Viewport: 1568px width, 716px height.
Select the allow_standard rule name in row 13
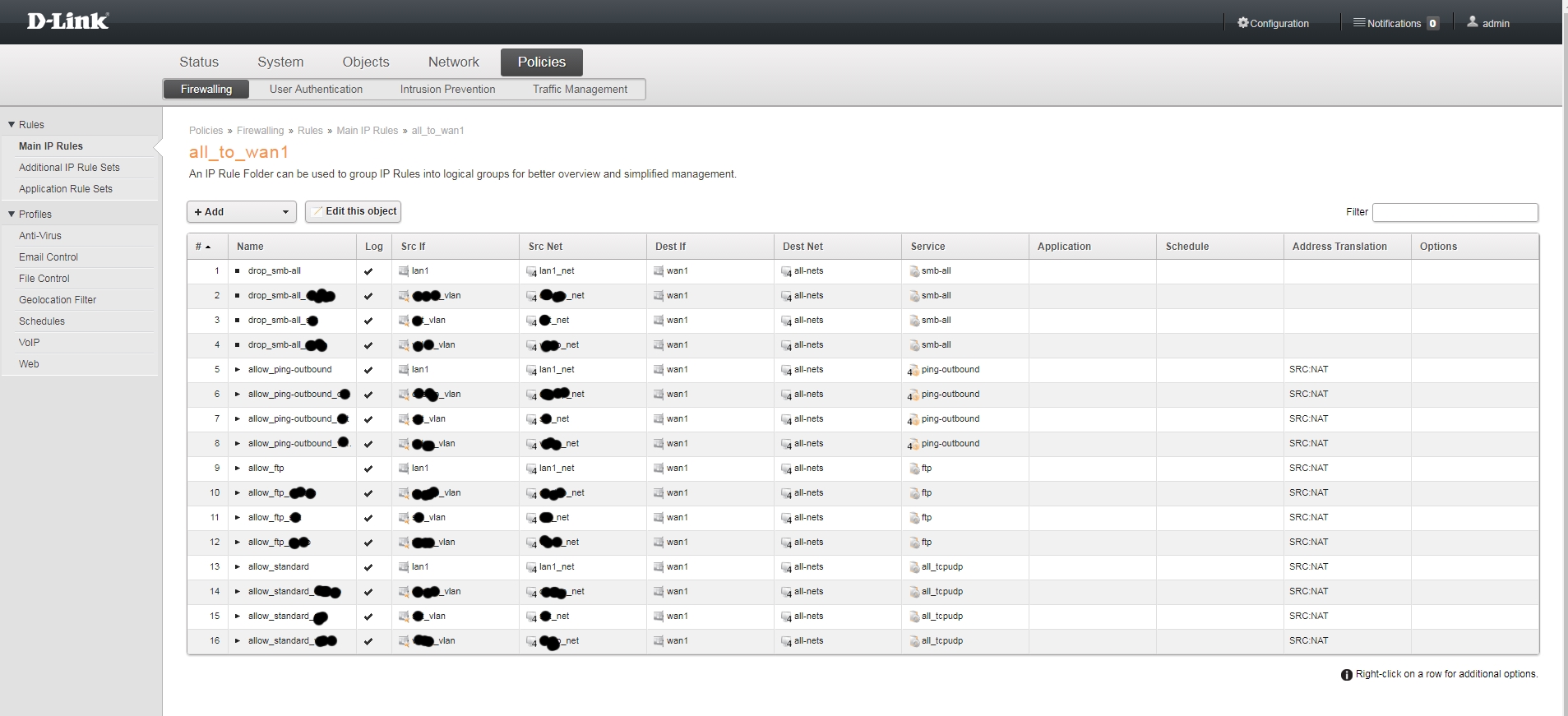[x=279, y=567]
